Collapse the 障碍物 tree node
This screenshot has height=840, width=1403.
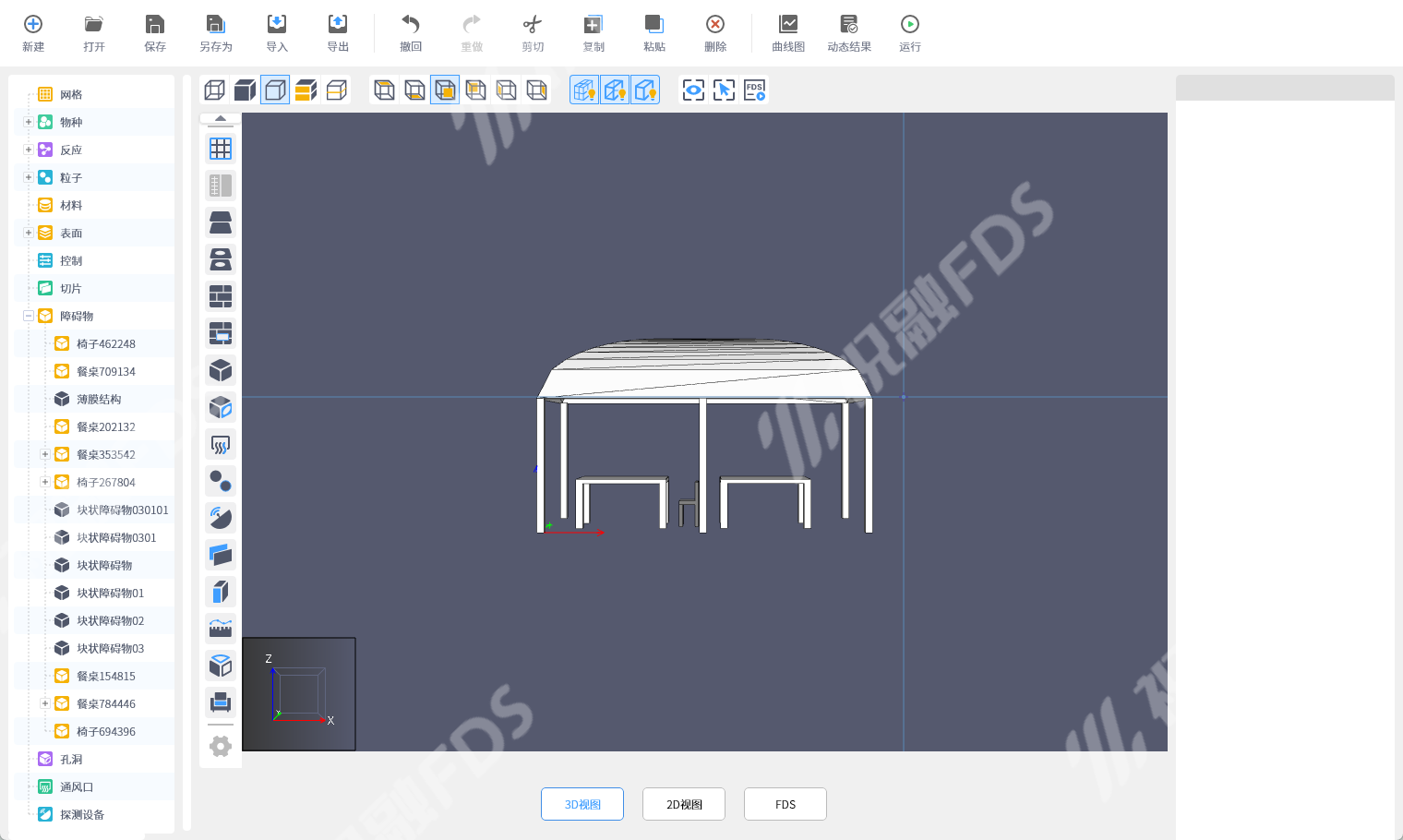coord(29,316)
